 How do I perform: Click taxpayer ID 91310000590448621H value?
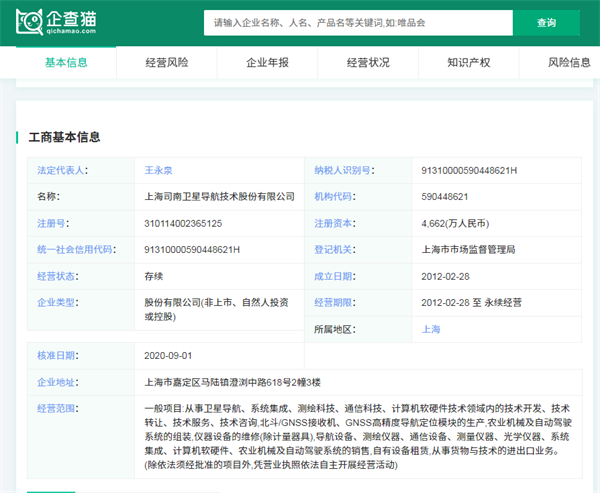(x=470, y=171)
